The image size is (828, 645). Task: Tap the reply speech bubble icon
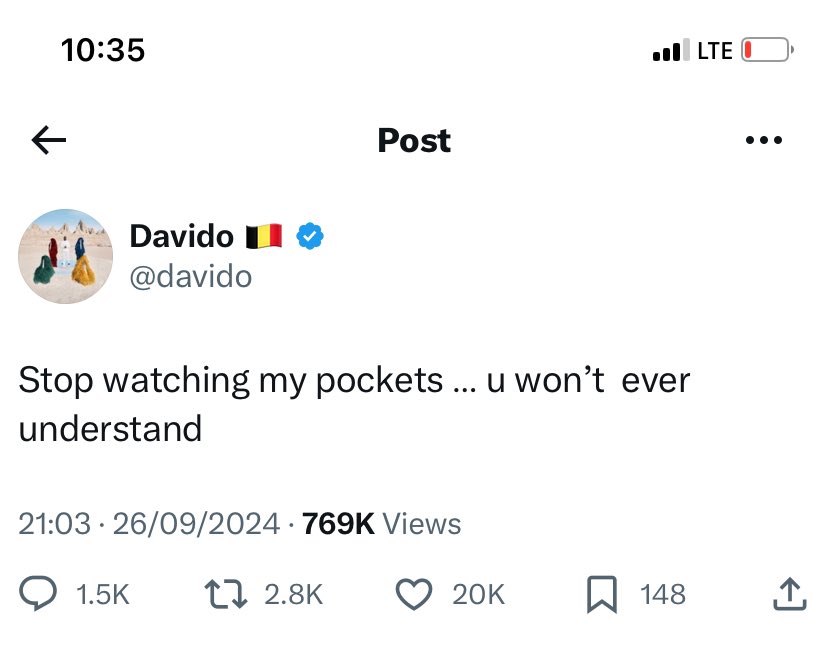tap(38, 594)
